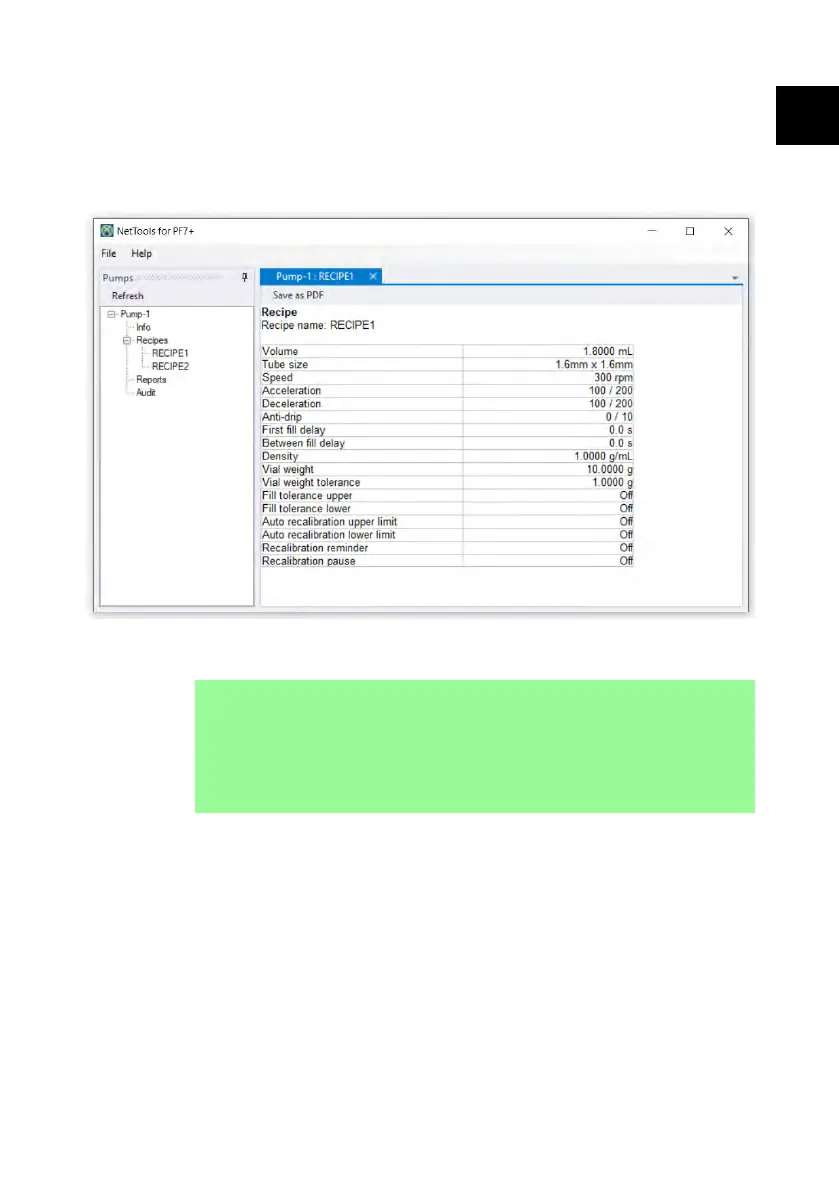839x1191 pixels.
Task: Open RECIPE1 in the tree
Action: 170,353
